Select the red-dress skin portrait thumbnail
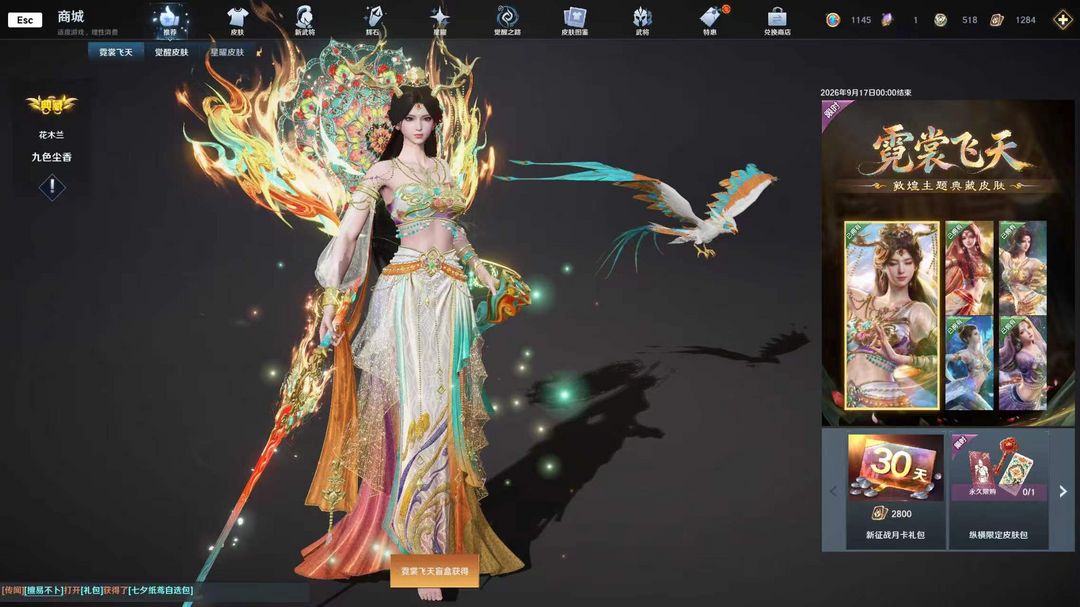Screen dimensions: 1080x607 (969, 267)
